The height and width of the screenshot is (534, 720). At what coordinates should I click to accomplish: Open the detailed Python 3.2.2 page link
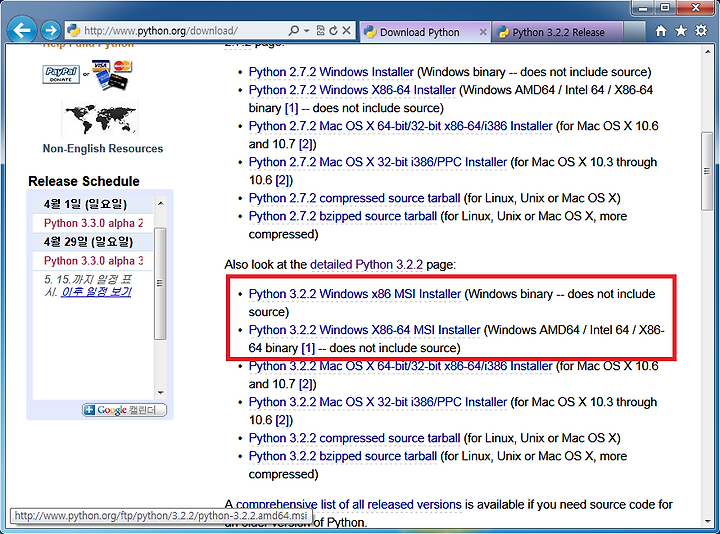coord(366,265)
